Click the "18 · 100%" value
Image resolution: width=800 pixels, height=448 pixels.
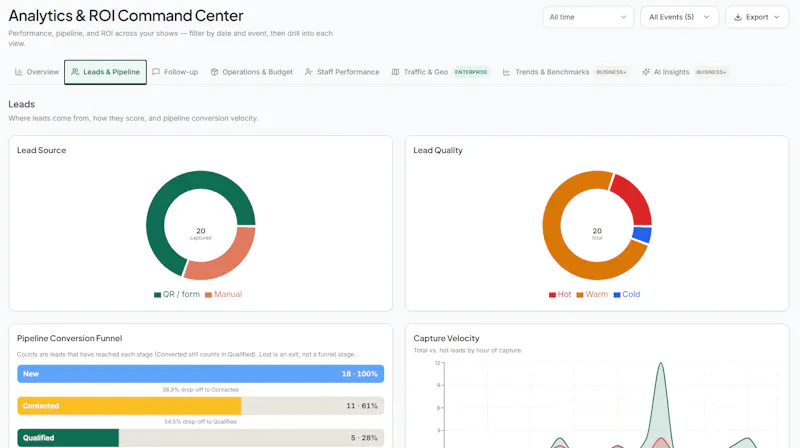[360, 374]
